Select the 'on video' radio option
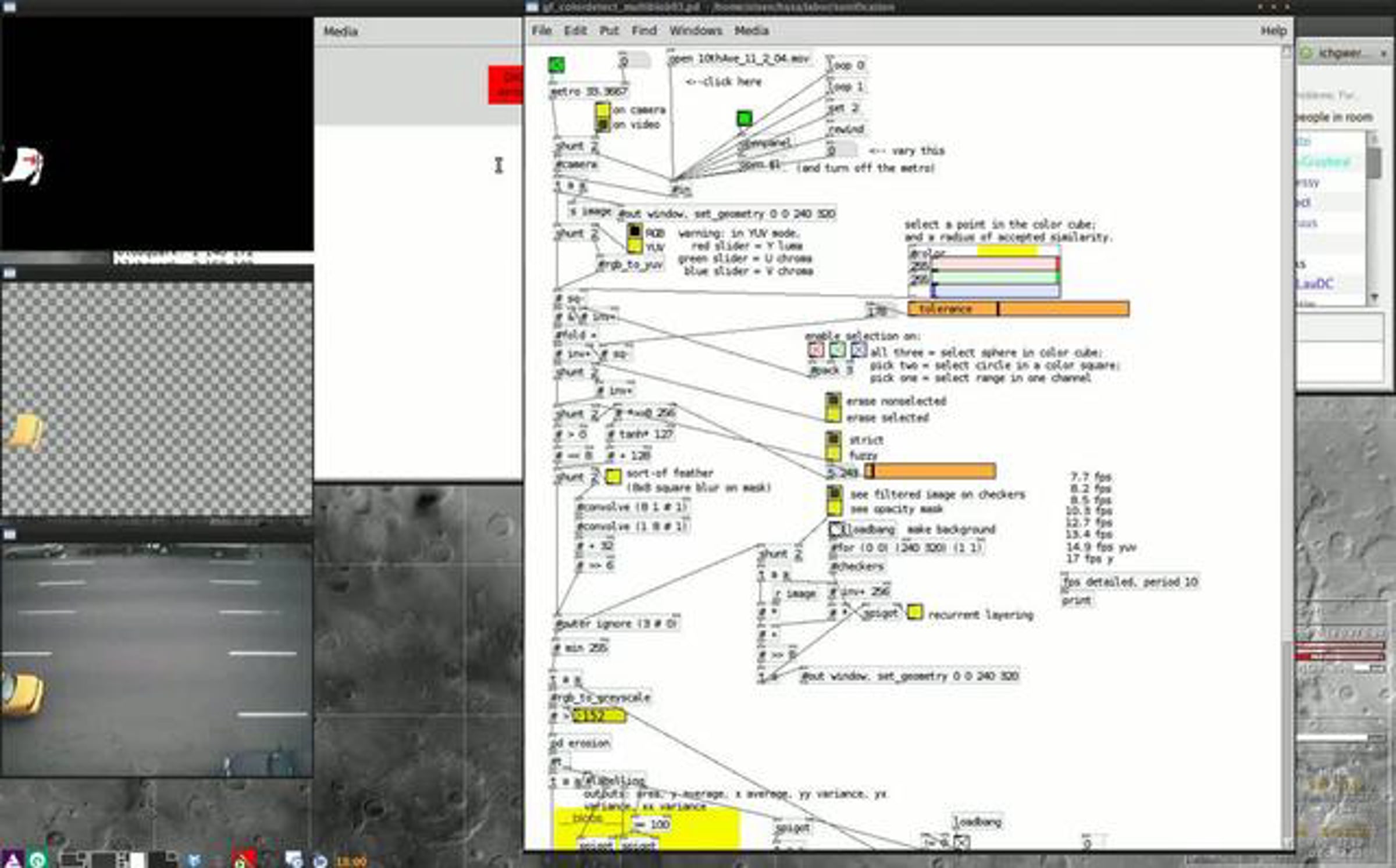Screen dimensions: 1396x868 point(603,124)
